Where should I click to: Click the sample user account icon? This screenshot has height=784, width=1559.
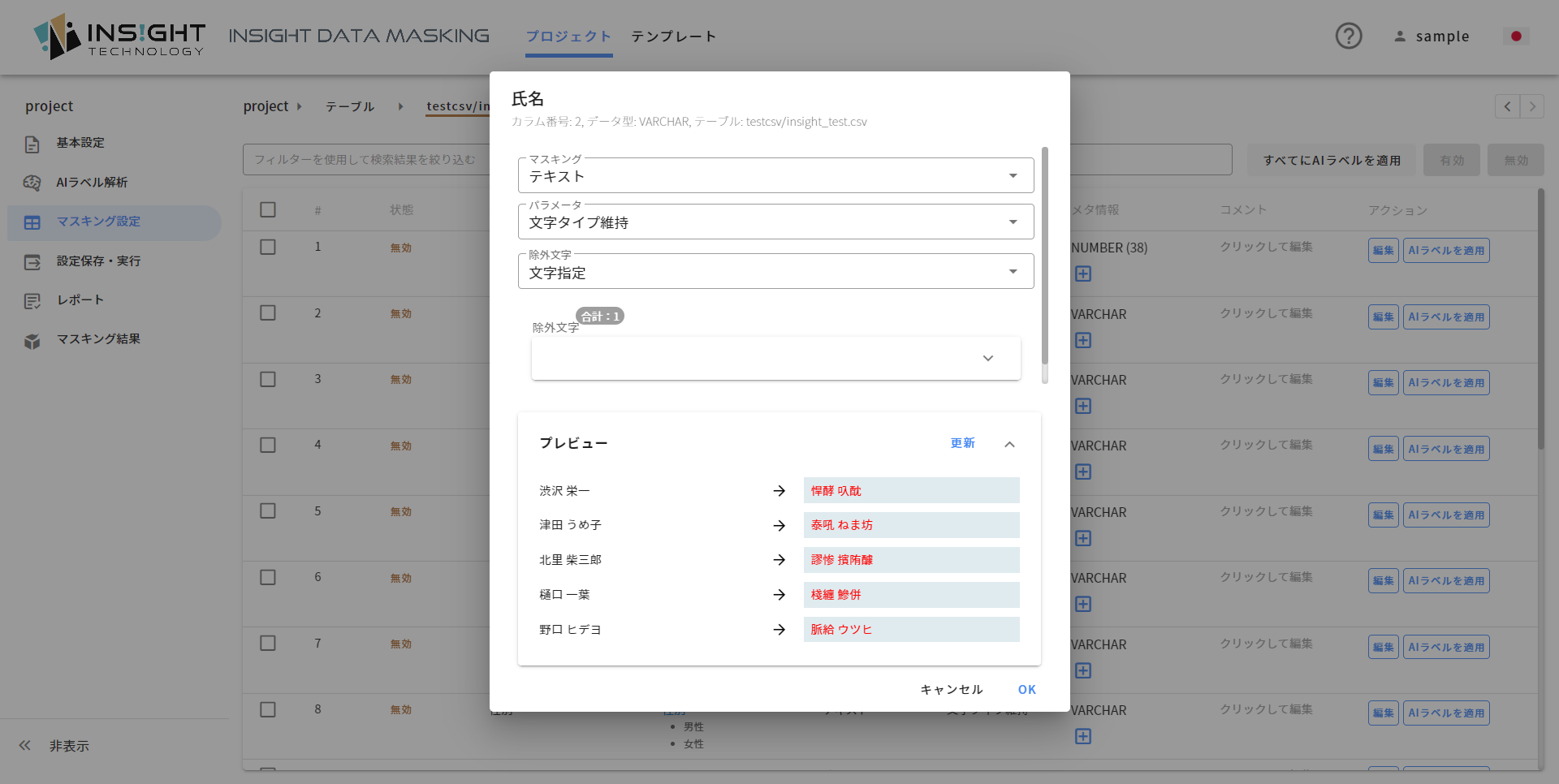(x=1400, y=37)
